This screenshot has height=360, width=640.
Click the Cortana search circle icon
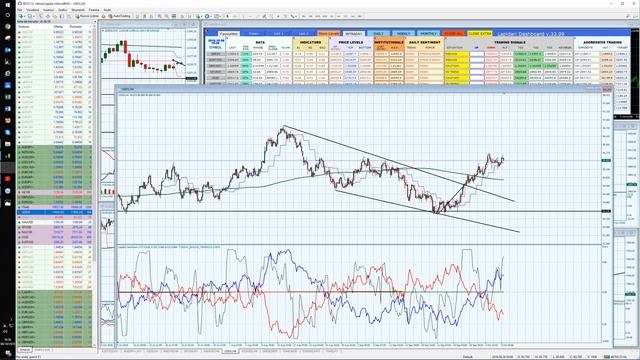(7, 15)
